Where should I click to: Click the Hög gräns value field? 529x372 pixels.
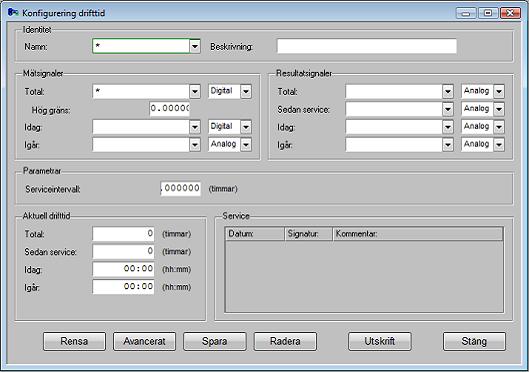click(170, 109)
